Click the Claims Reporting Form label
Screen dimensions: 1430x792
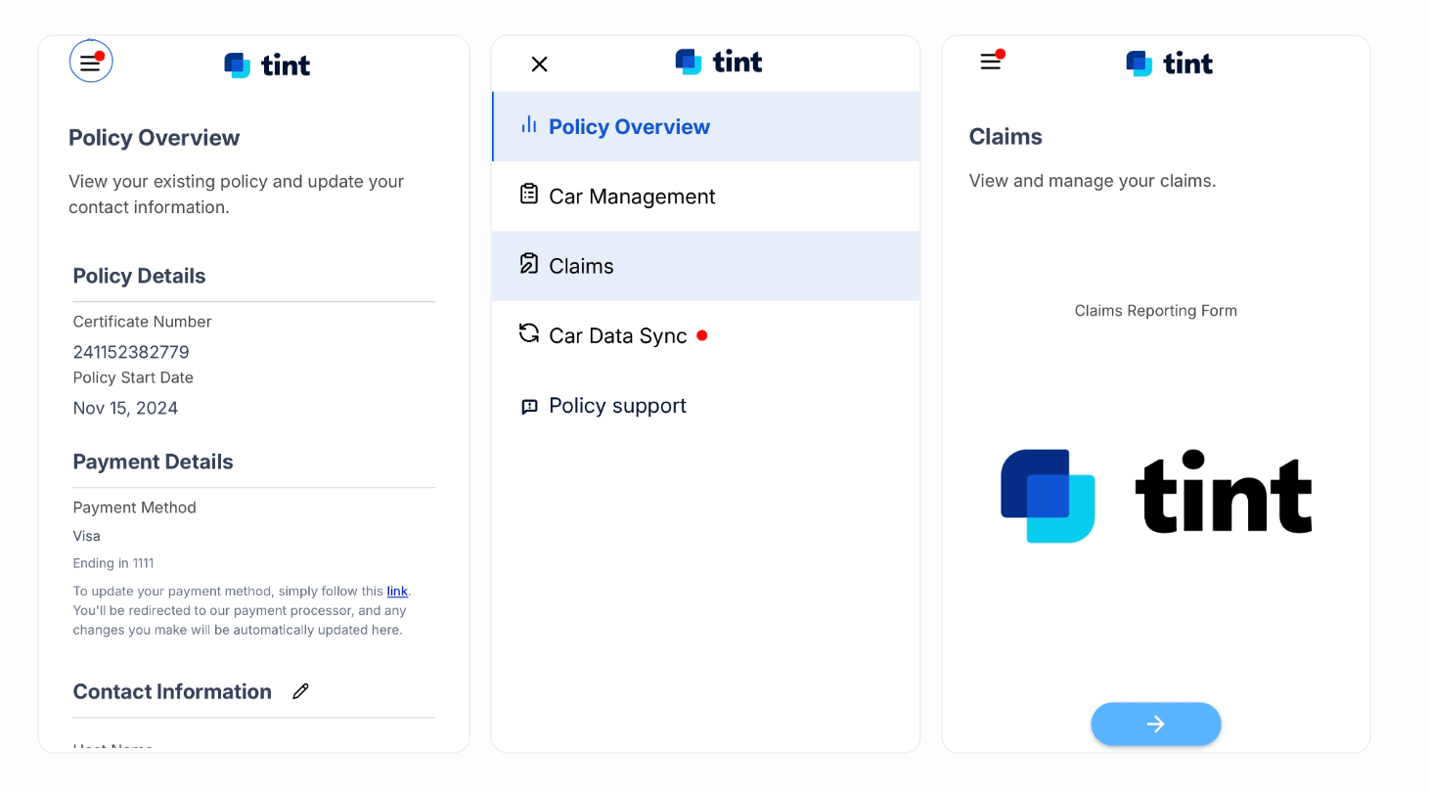click(1155, 310)
